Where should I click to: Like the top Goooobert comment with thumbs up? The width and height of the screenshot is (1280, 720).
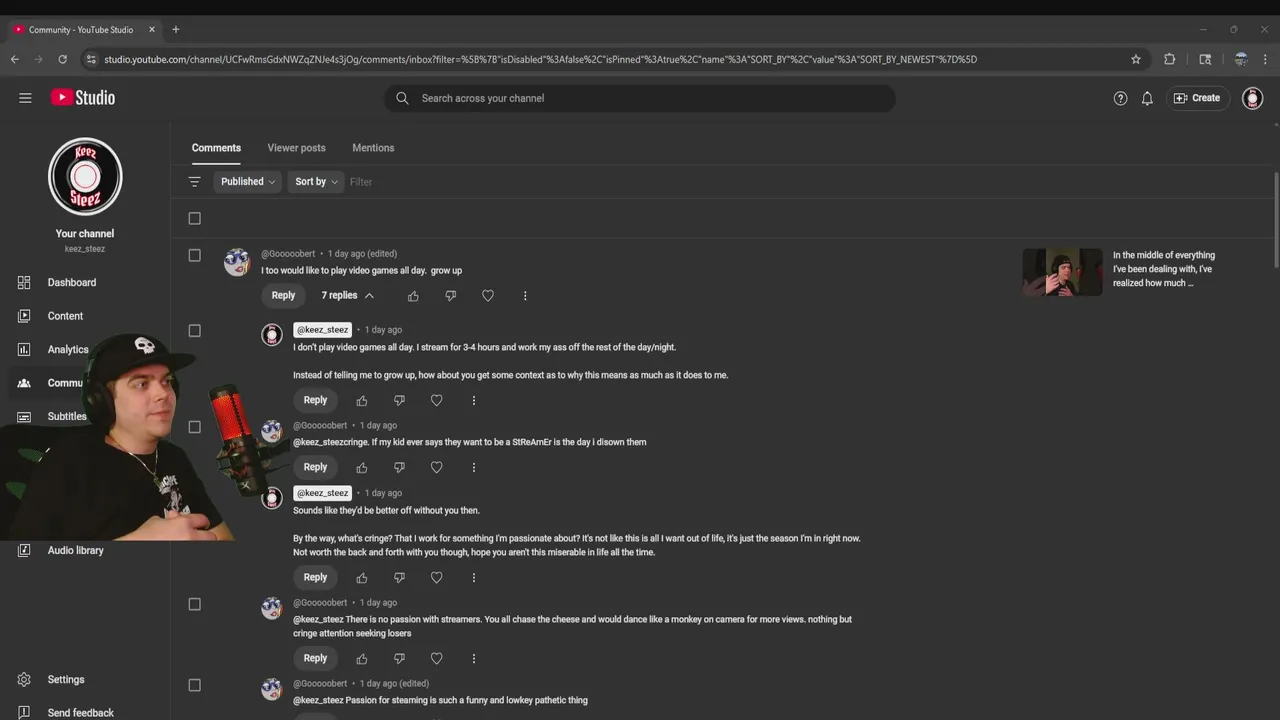[x=413, y=296]
